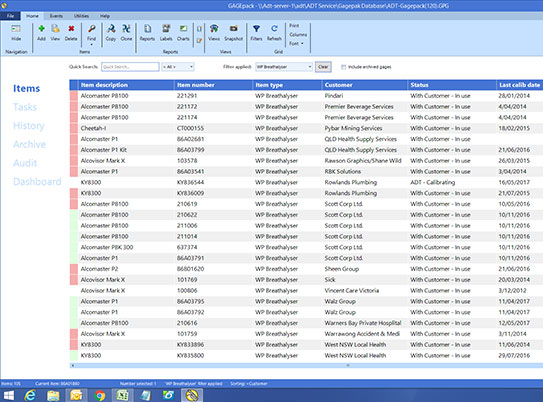Switch to the Home ribbon tab

(x=32, y=16)
